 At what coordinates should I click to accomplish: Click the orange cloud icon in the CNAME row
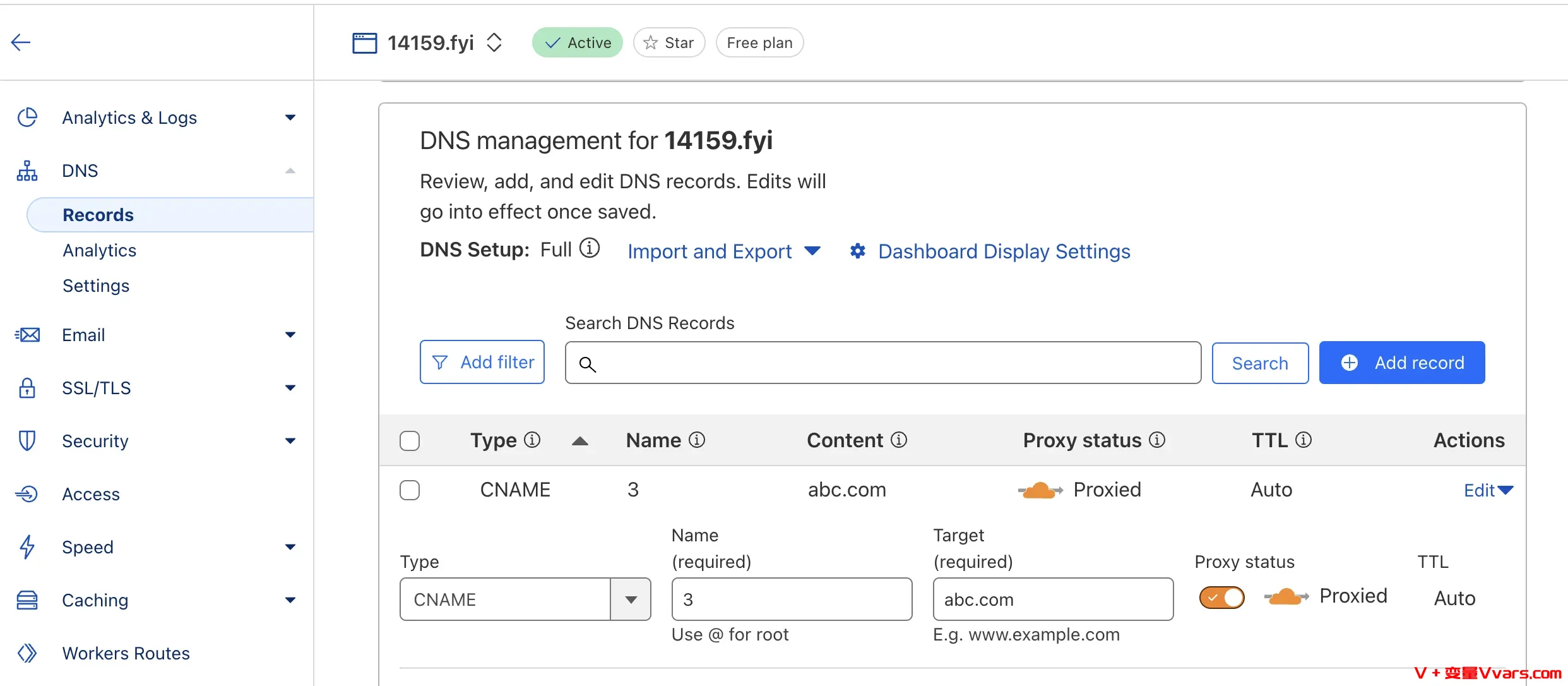[x=1040, y=490]
